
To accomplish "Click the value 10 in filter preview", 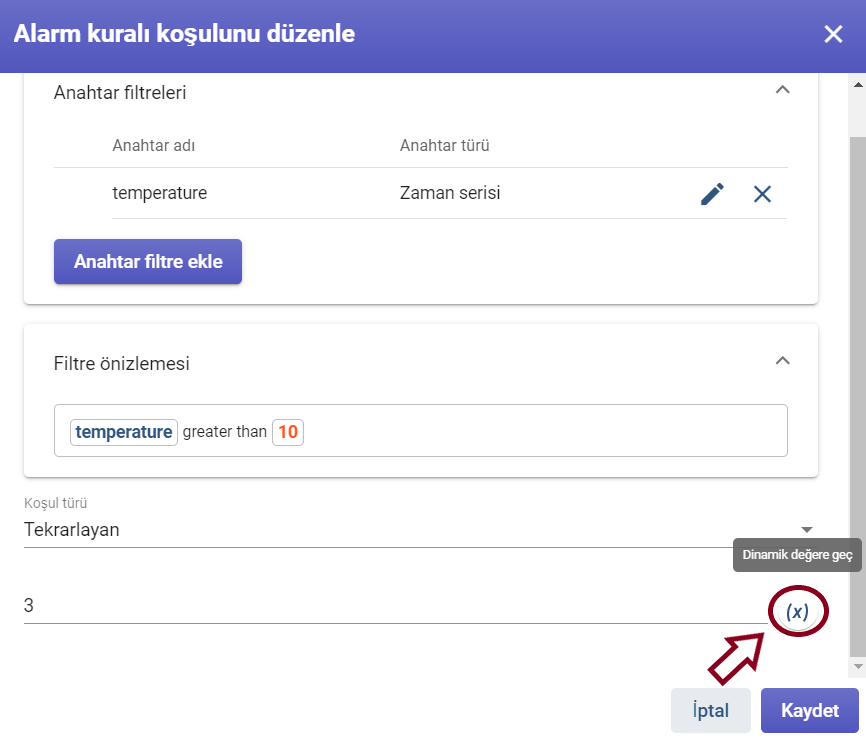I will pyautogui.click(x=288, y=432).
